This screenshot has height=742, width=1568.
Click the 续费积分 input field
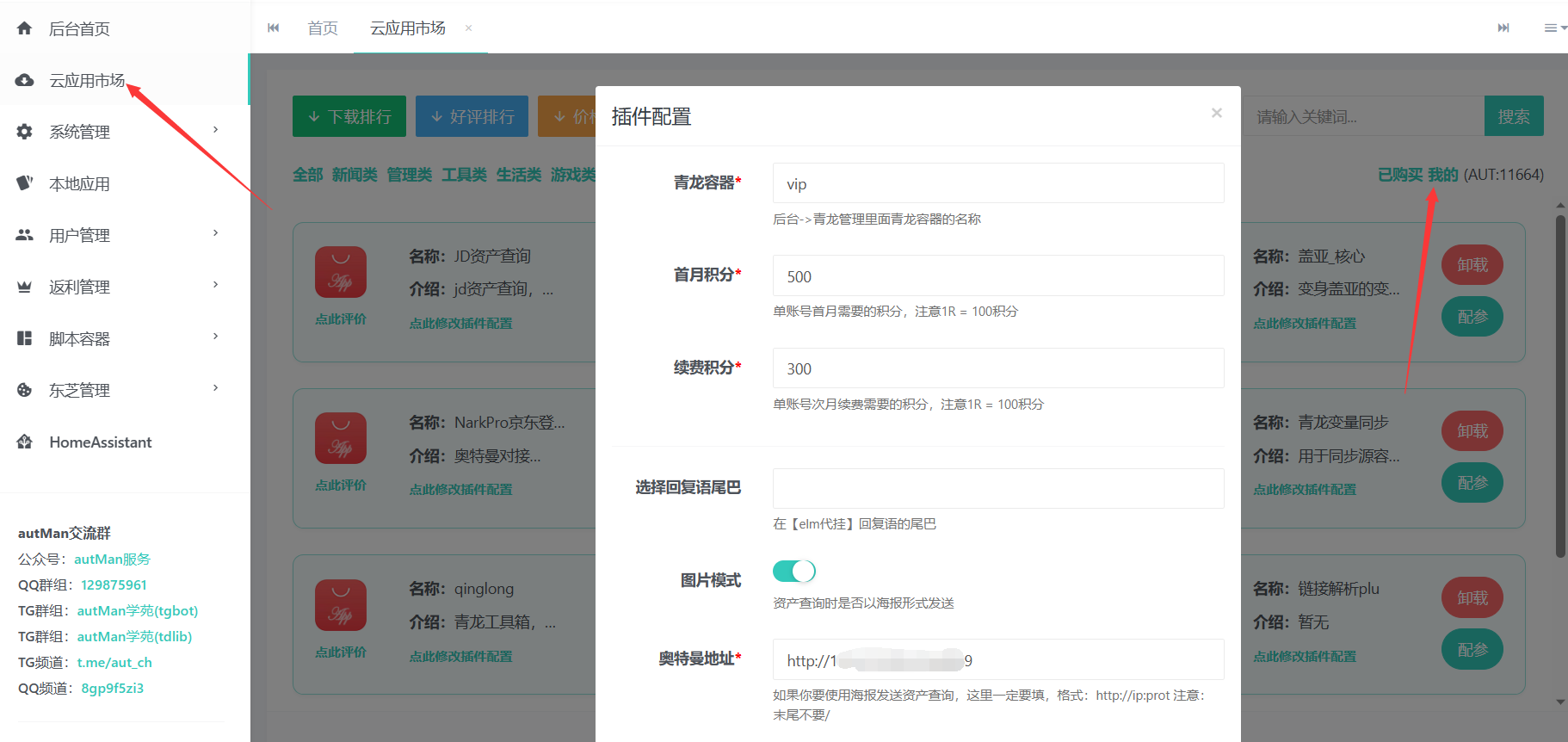click(998, 368)
